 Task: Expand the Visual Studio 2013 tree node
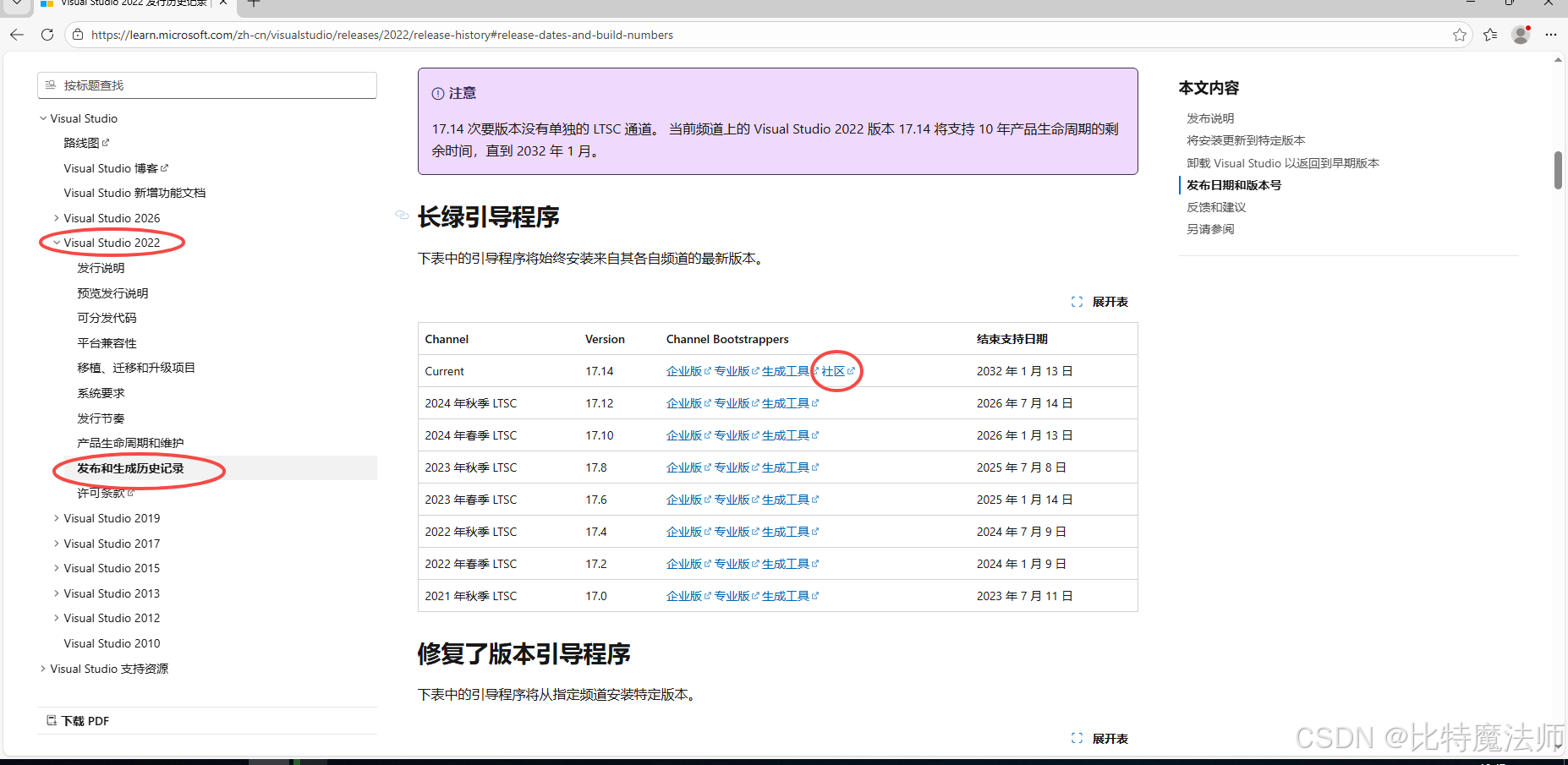click(57, 593)
